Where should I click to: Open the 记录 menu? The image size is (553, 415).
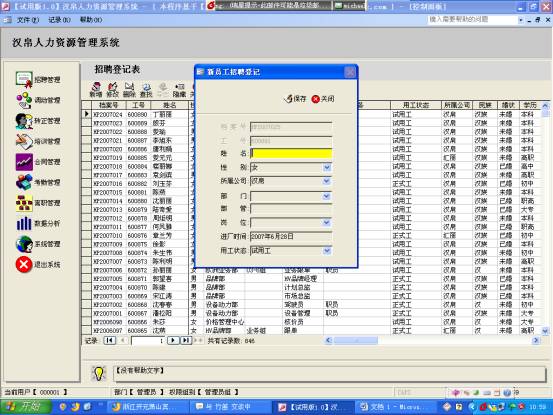pyautogui.click(x=59, y=20)
